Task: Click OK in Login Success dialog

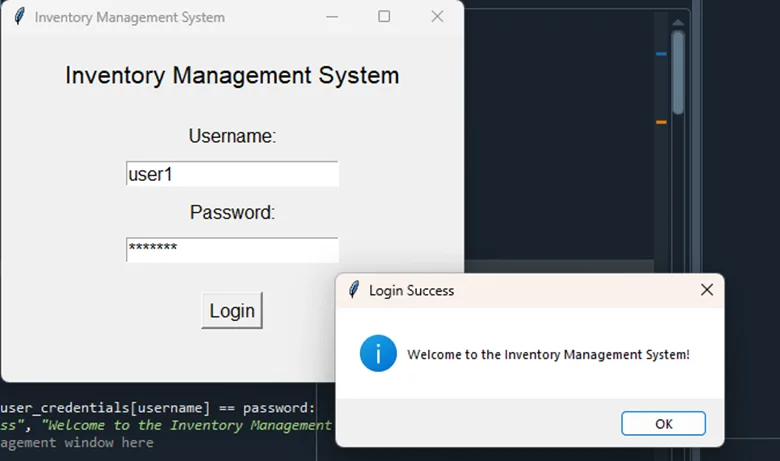Action: [663, 424]
